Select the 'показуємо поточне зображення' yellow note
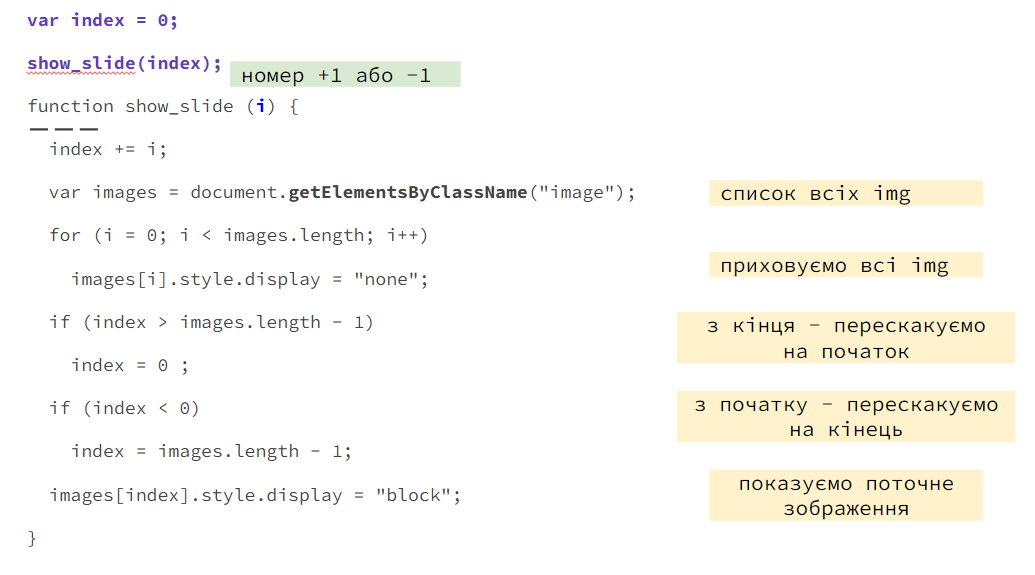1035x575 pixels. pos(846,495)
